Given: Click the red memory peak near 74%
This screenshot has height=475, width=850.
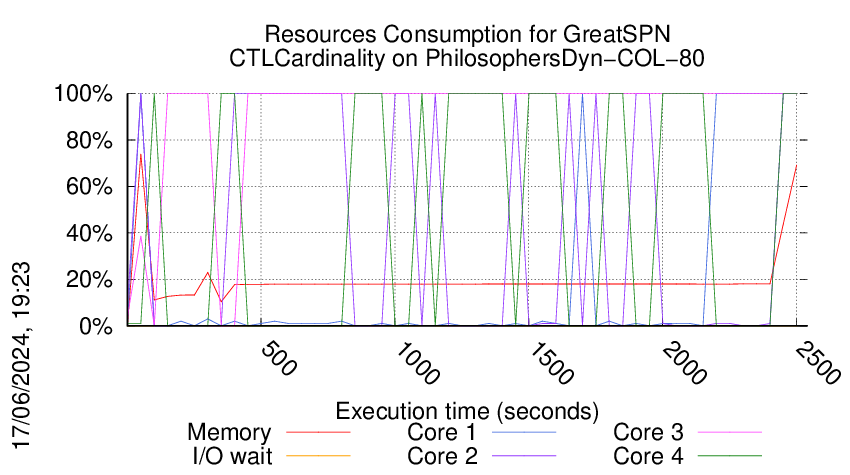Looking at the screenshot, I should (x=141, y=155).
